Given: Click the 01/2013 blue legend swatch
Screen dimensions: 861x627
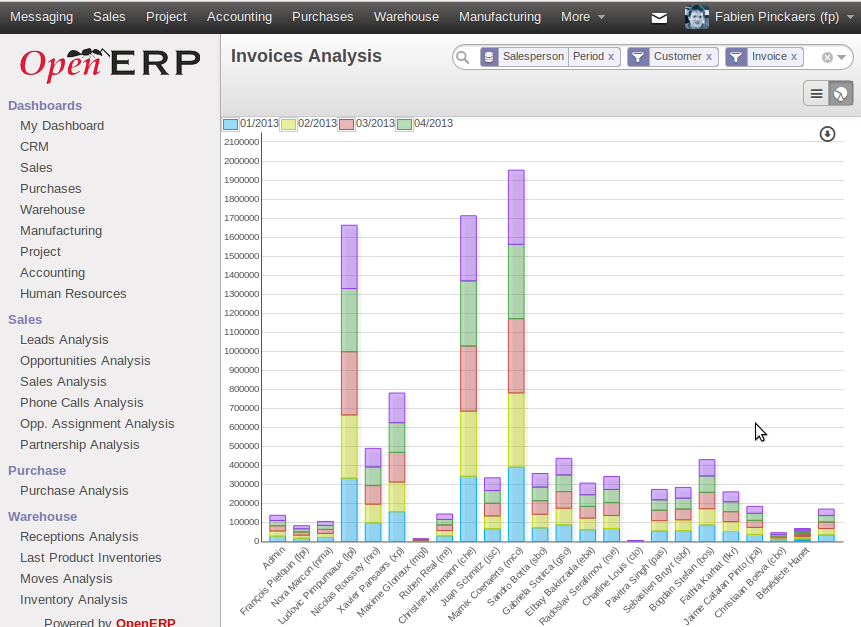Looking at the screenshot, I should tap(230, 124).
